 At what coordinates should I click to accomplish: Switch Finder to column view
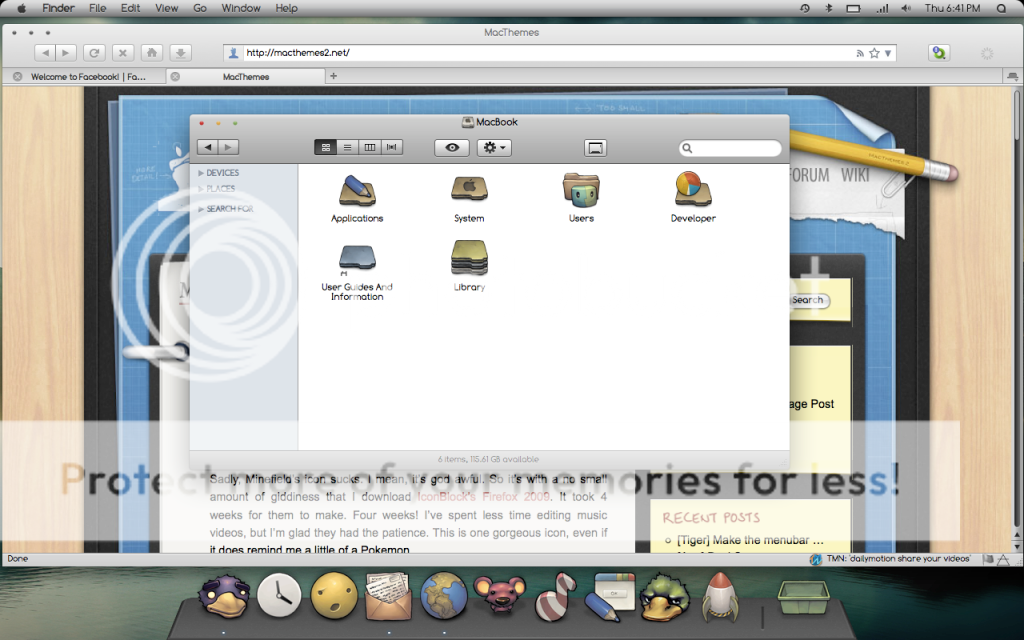[x=370, y=148]
